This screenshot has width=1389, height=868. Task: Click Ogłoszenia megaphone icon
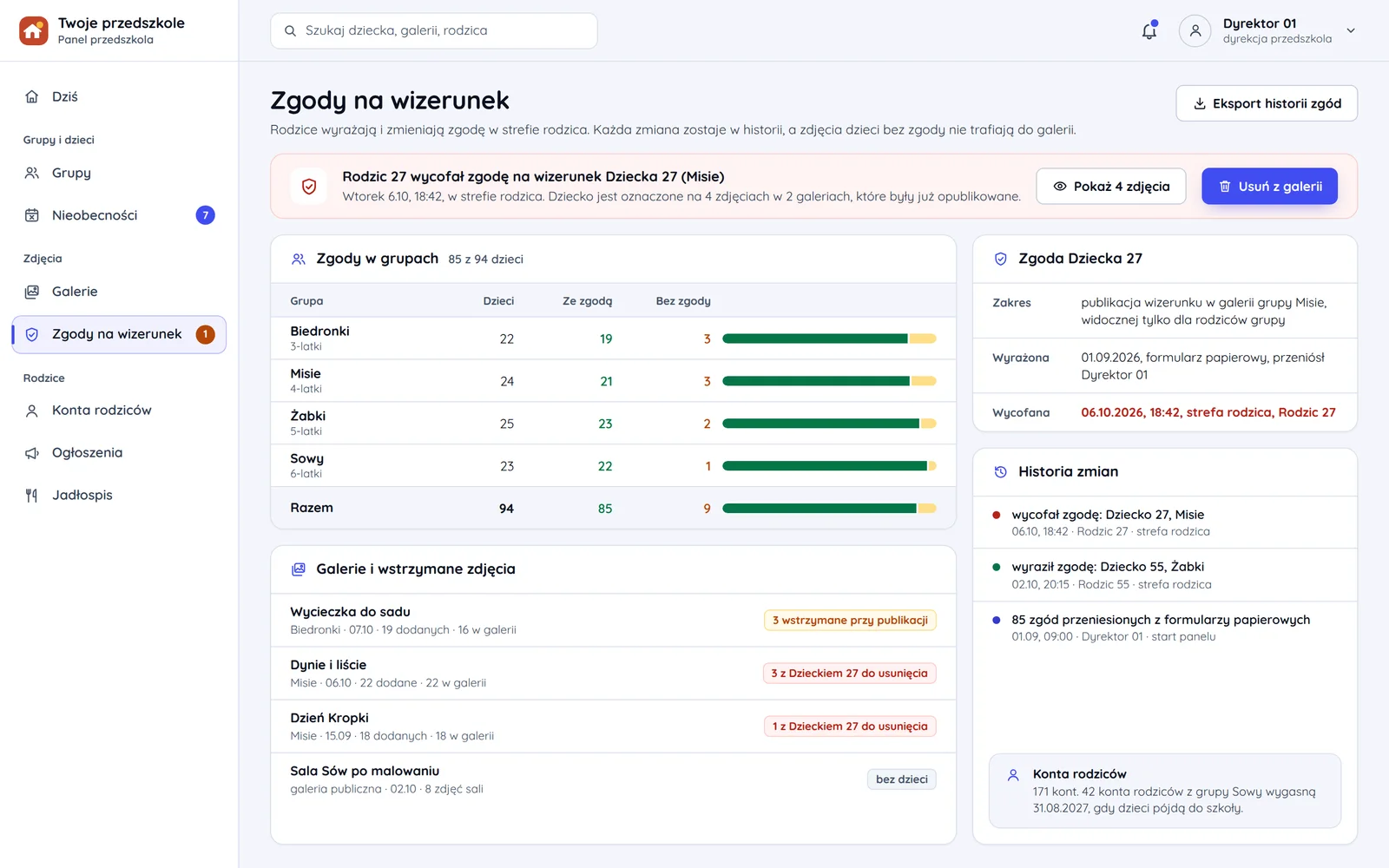pos(32,453)
